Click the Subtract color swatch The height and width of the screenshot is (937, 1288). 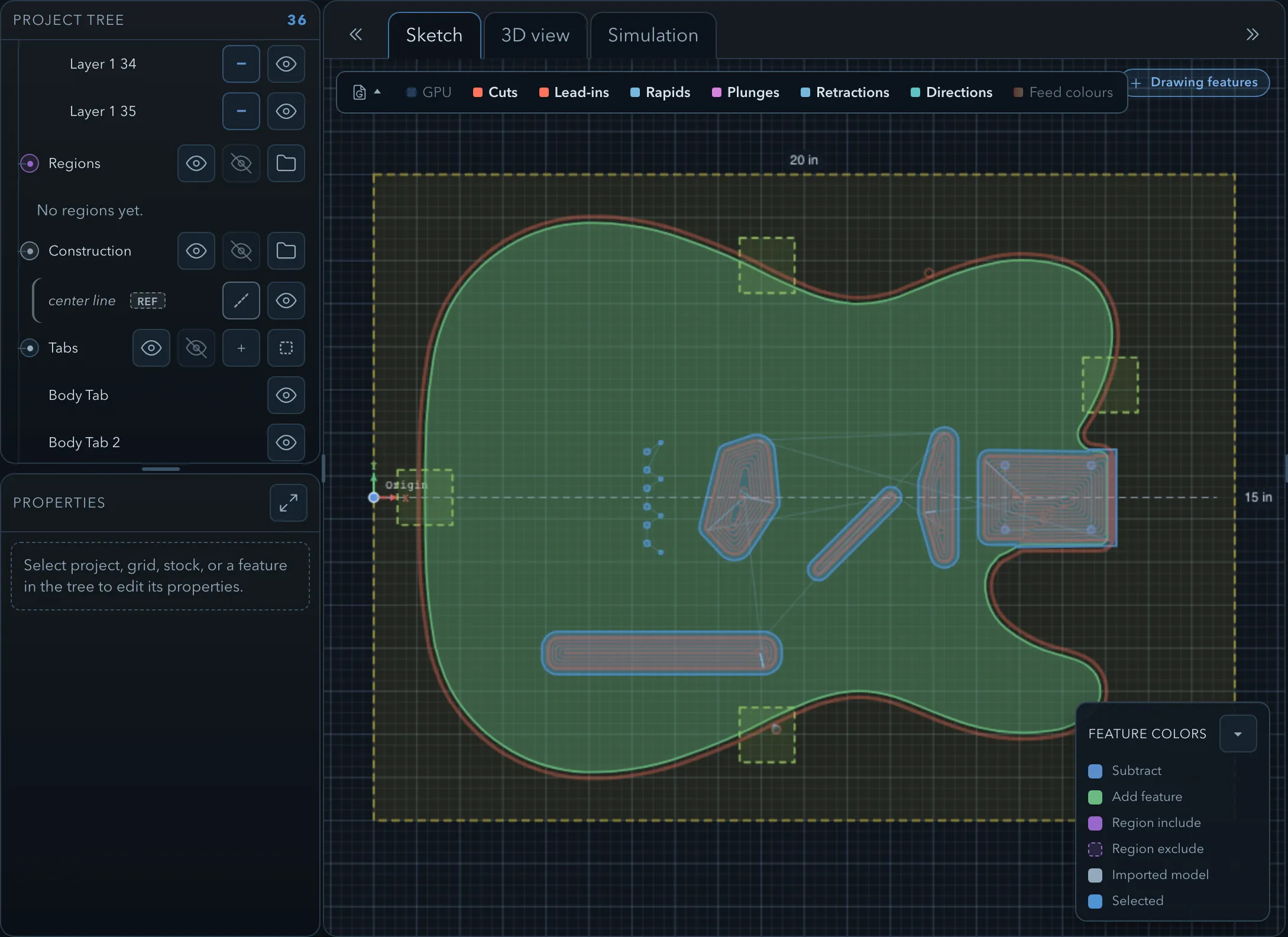1095,771
